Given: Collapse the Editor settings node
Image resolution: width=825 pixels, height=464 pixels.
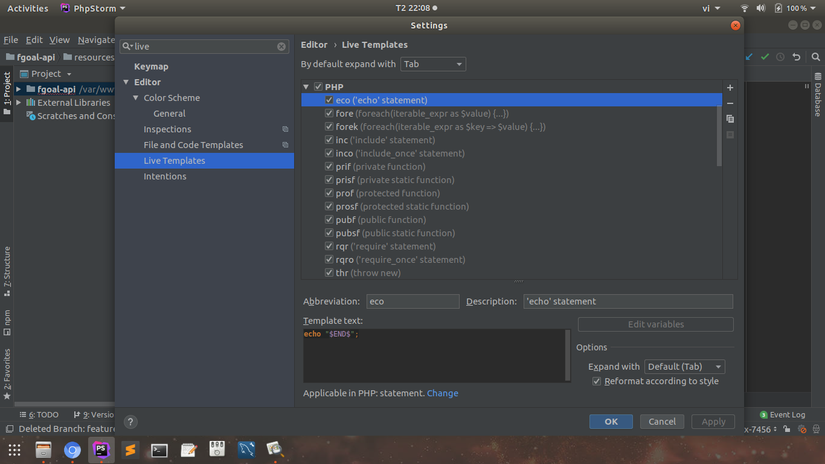Looking at the screenshot, I should (126, 82).
